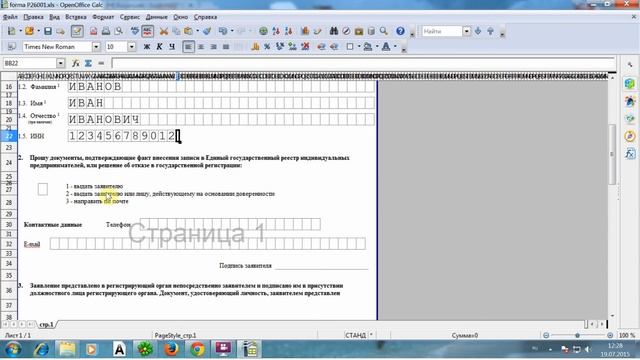Open the font size dropdown
This screenshot has width=640, height=360.
coord(131,47)
